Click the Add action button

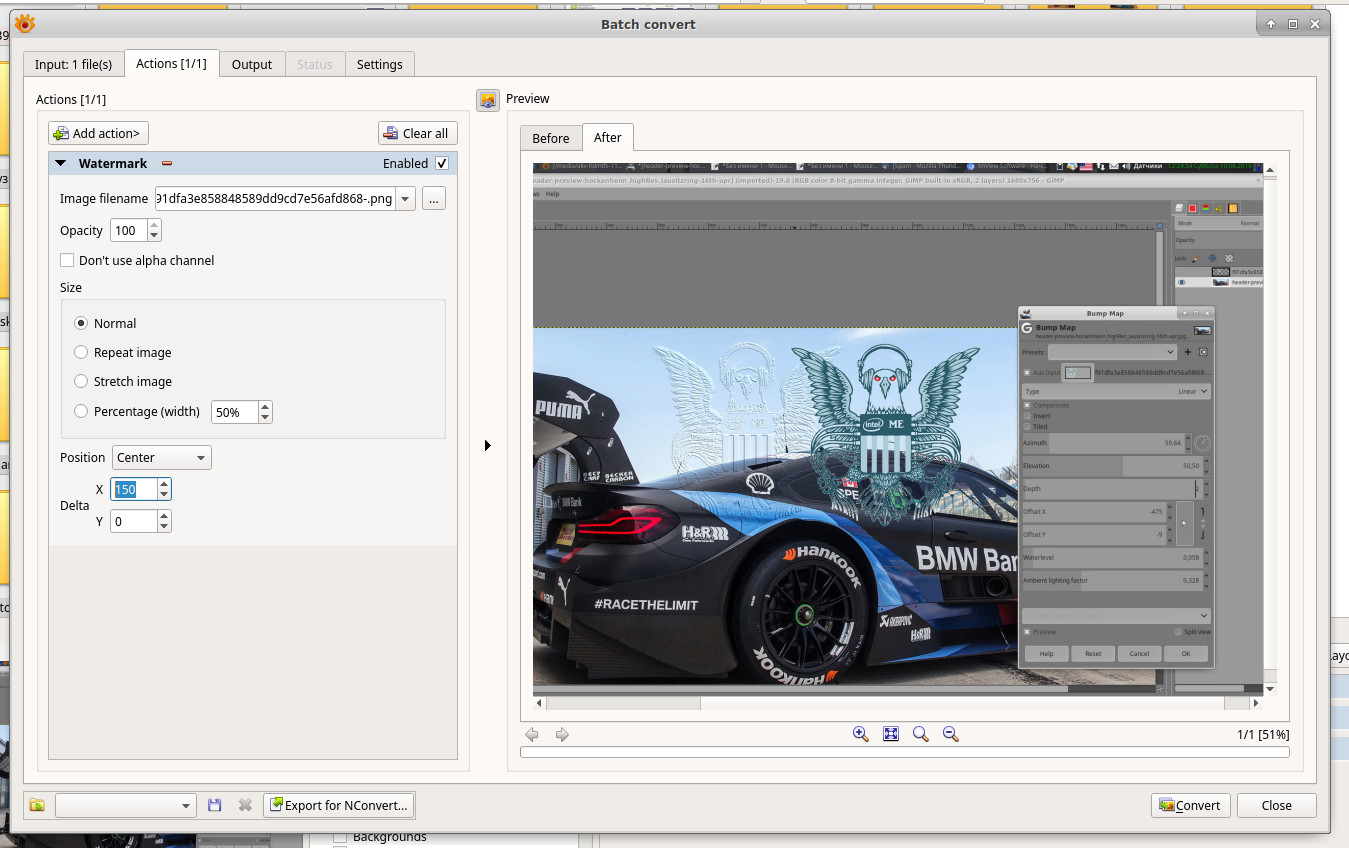[98, 133]
